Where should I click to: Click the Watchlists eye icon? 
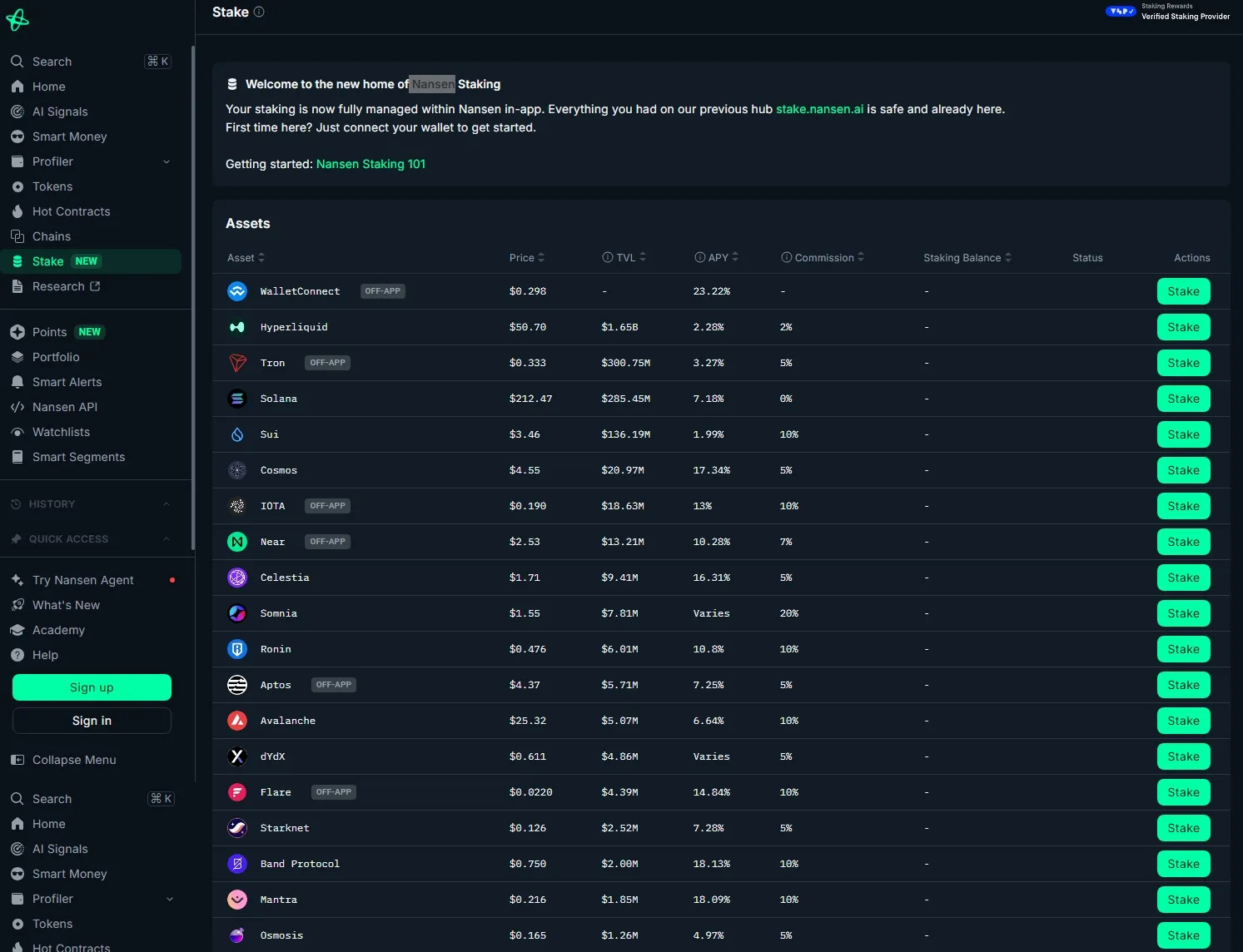pyautogui.click(x=17, y=432)
